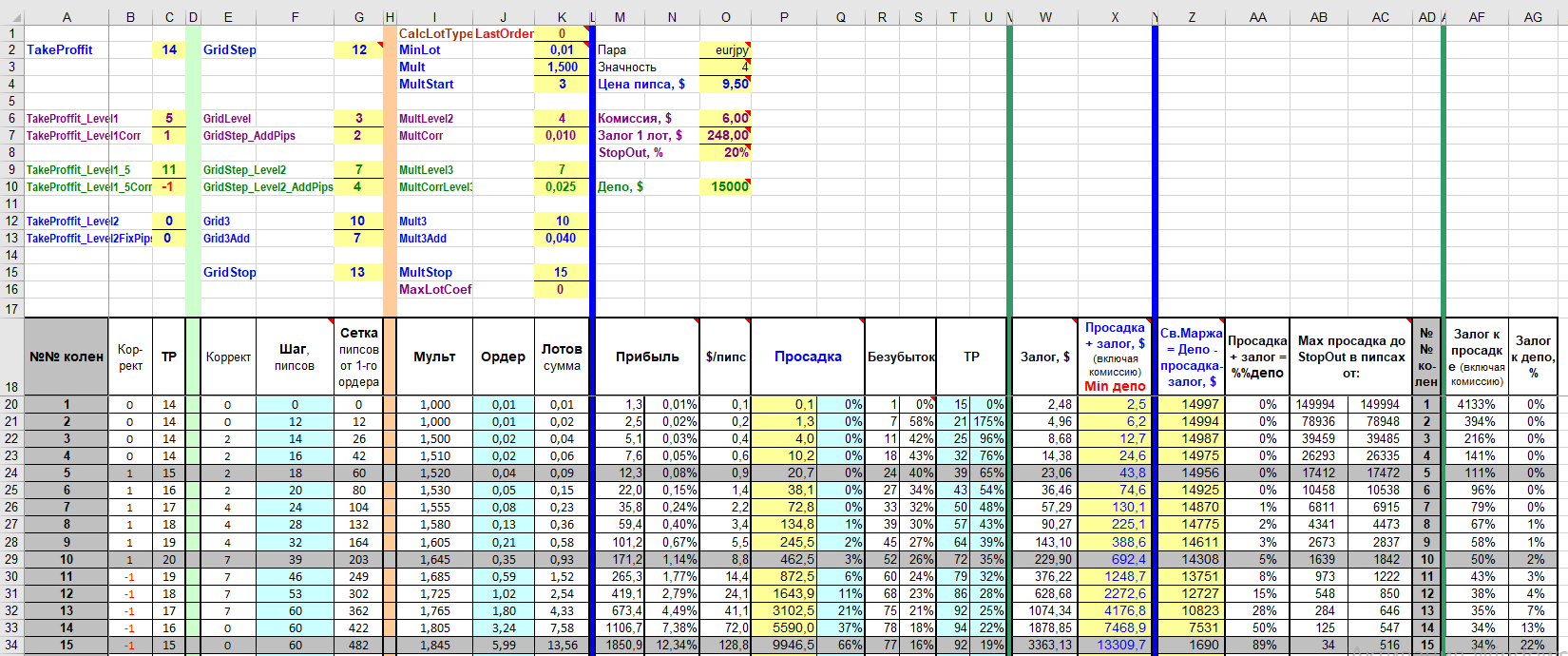Select the MultCorr value 0,010
This screenshot has height=656, width=1568.
pos(562,135)
